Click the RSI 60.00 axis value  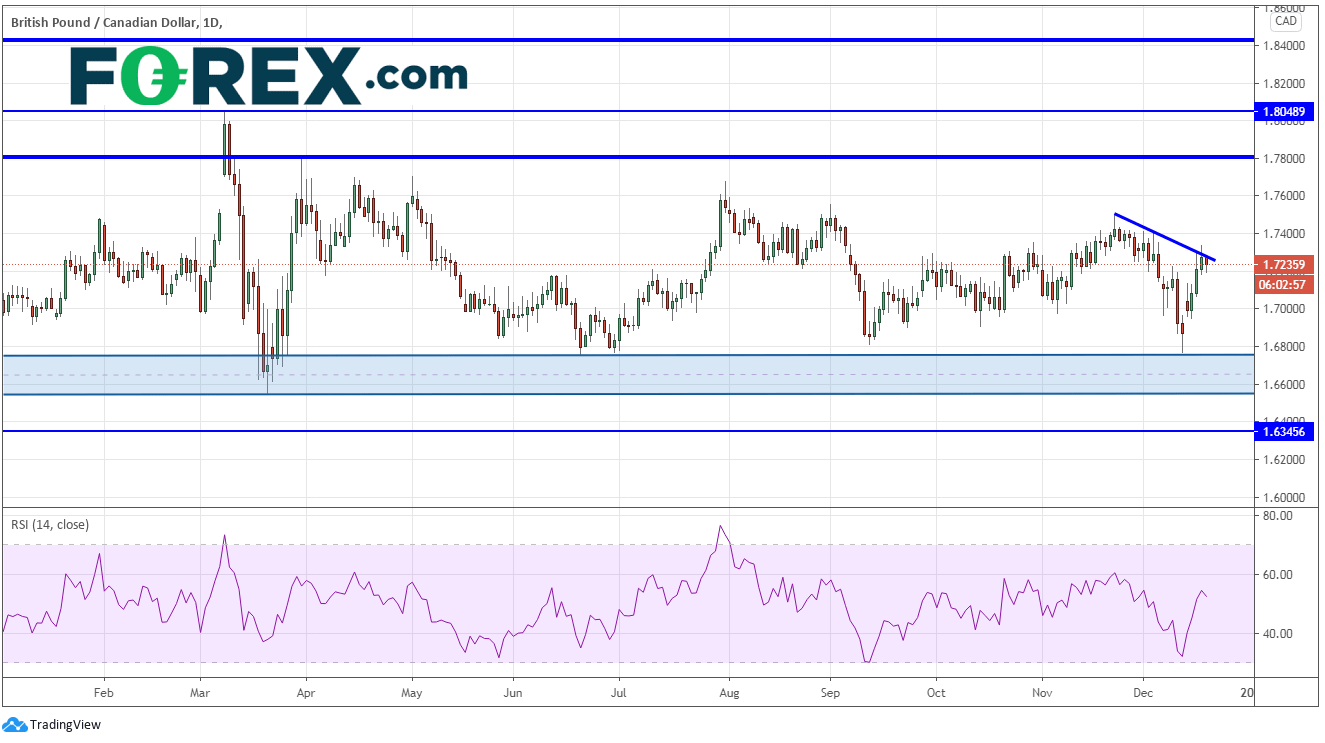tap(1279, 575)
